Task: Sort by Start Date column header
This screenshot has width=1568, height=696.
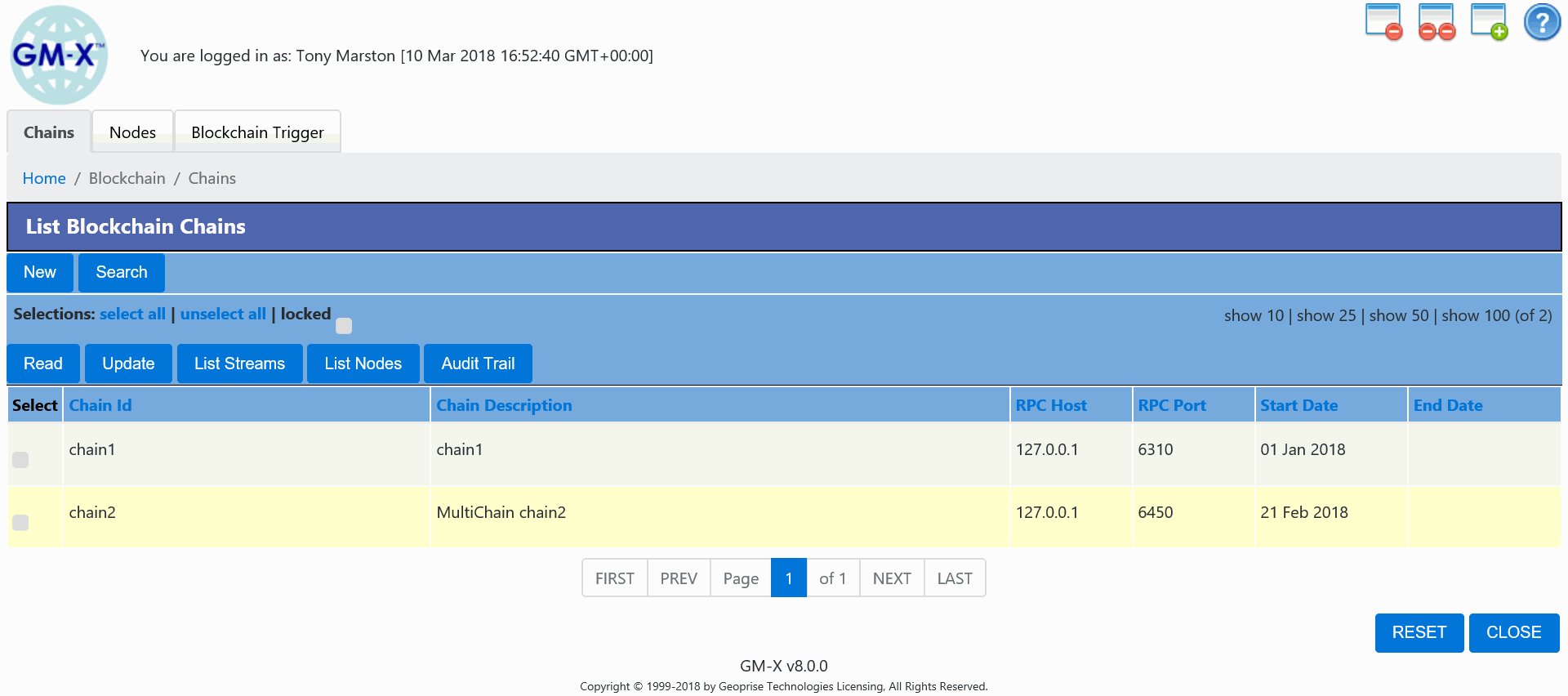Action: pos(1298,405)
